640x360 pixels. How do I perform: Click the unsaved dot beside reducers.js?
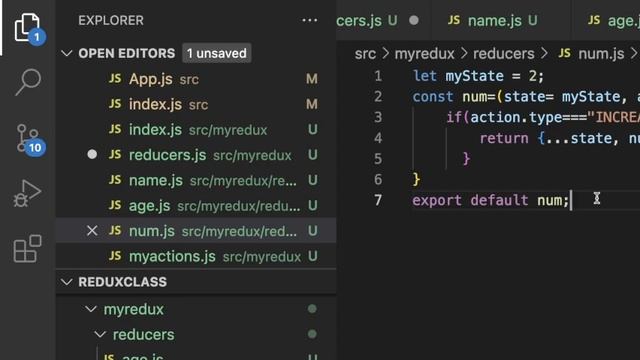pos(92,154)
